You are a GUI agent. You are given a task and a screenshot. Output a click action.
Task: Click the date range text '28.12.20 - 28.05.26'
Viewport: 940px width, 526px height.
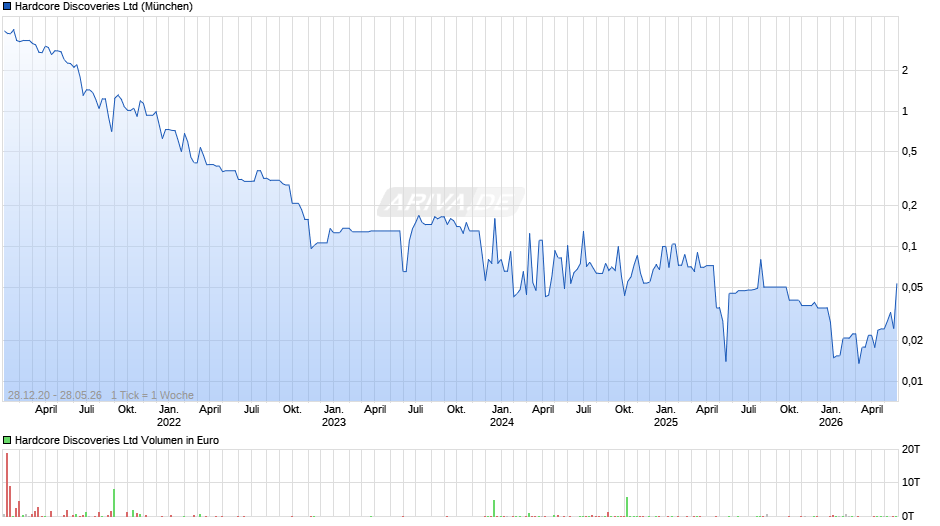55,395
